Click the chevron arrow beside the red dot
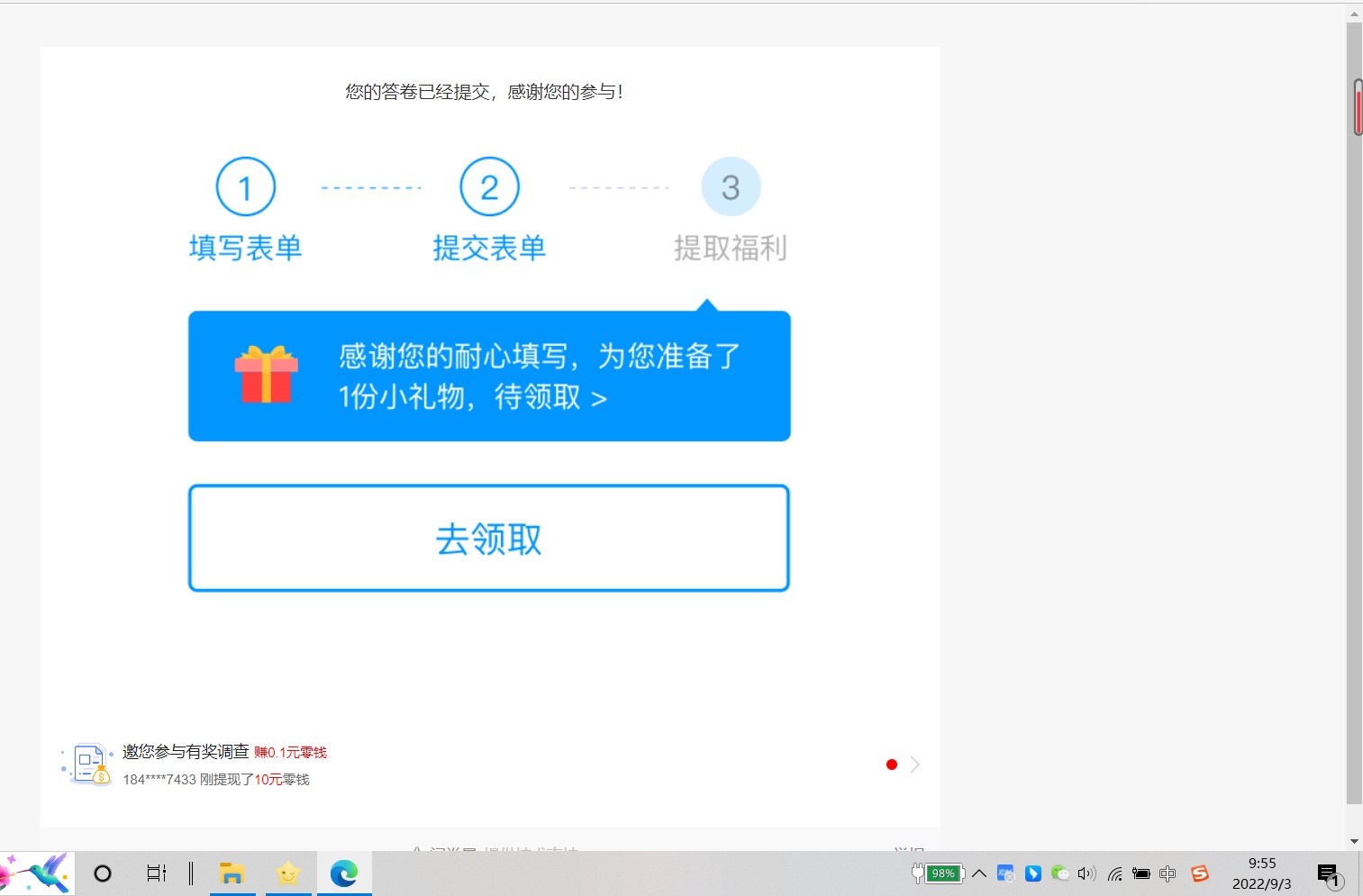 [914, 765]
